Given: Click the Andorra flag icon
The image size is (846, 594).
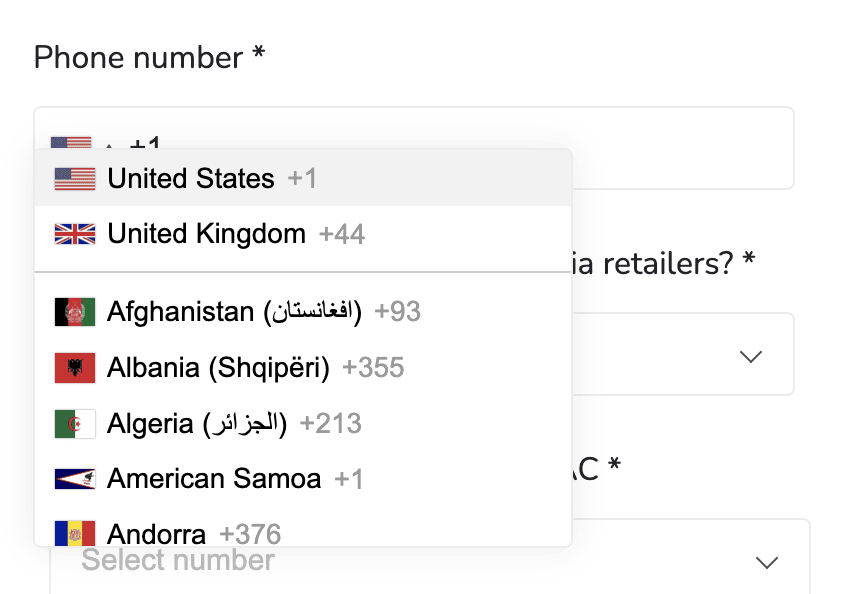Looking at the screenshot, I should (75, 533).
